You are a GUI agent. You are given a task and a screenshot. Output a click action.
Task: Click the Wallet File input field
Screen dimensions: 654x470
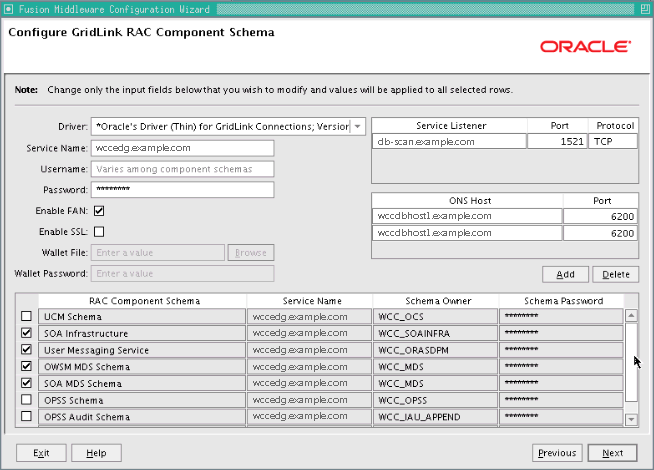(x=158, y=253)
